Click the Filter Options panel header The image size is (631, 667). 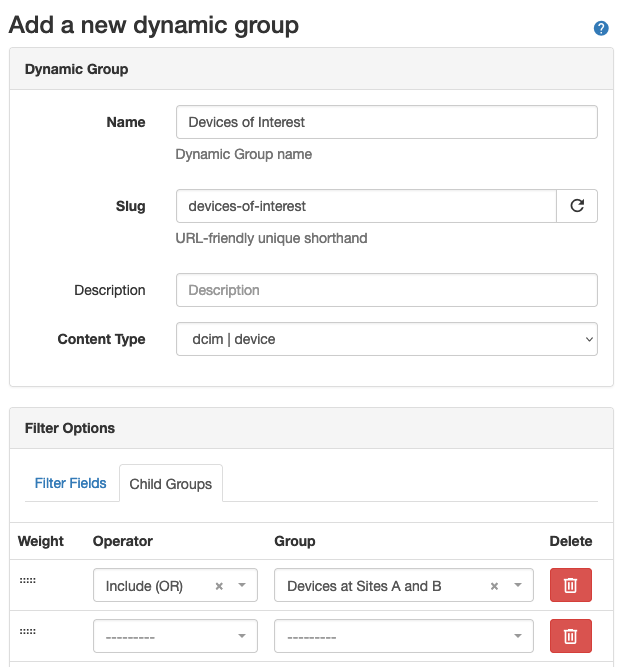pos(70,428)
